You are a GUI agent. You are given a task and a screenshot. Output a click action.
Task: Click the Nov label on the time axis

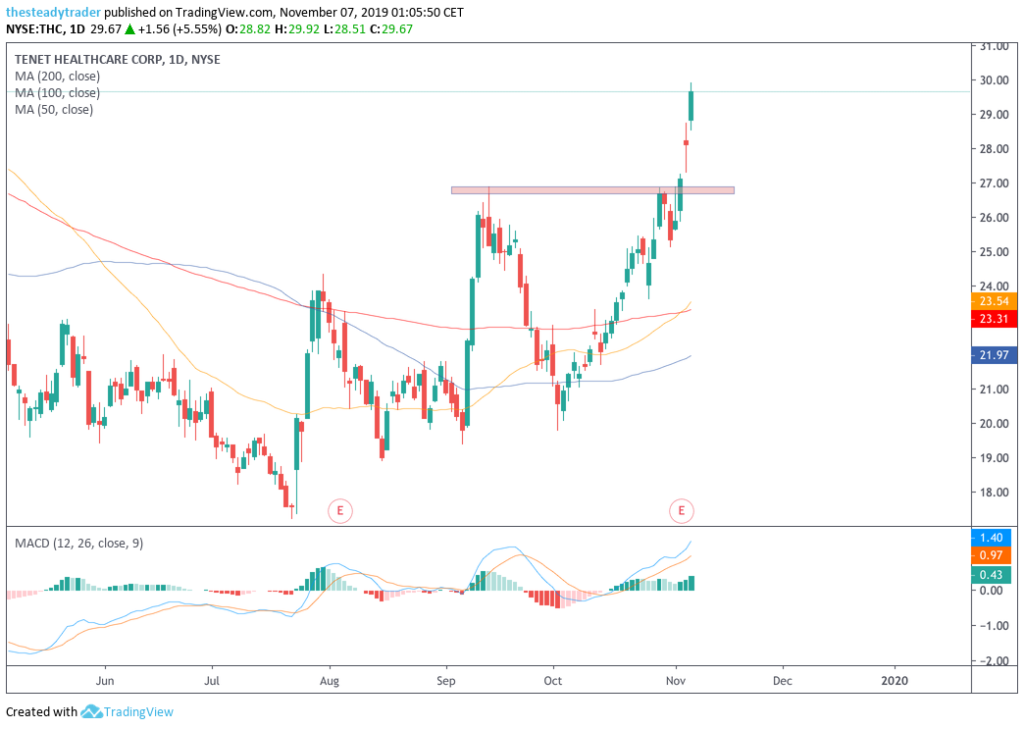[675, 680]
